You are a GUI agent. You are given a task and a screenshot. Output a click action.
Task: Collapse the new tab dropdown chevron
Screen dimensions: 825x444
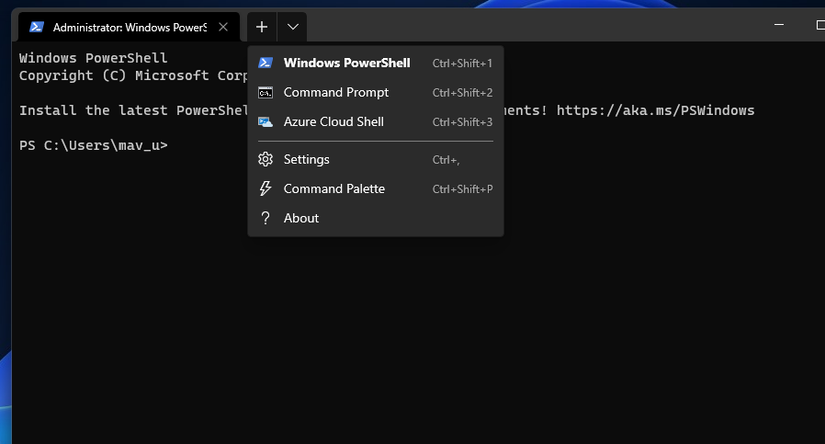pos(293,27)
